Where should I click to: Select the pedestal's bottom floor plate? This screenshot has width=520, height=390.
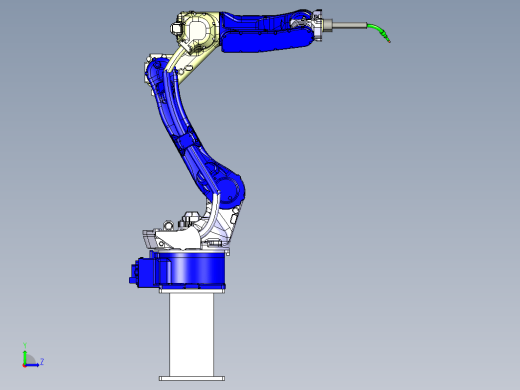[x=192, y=378]
